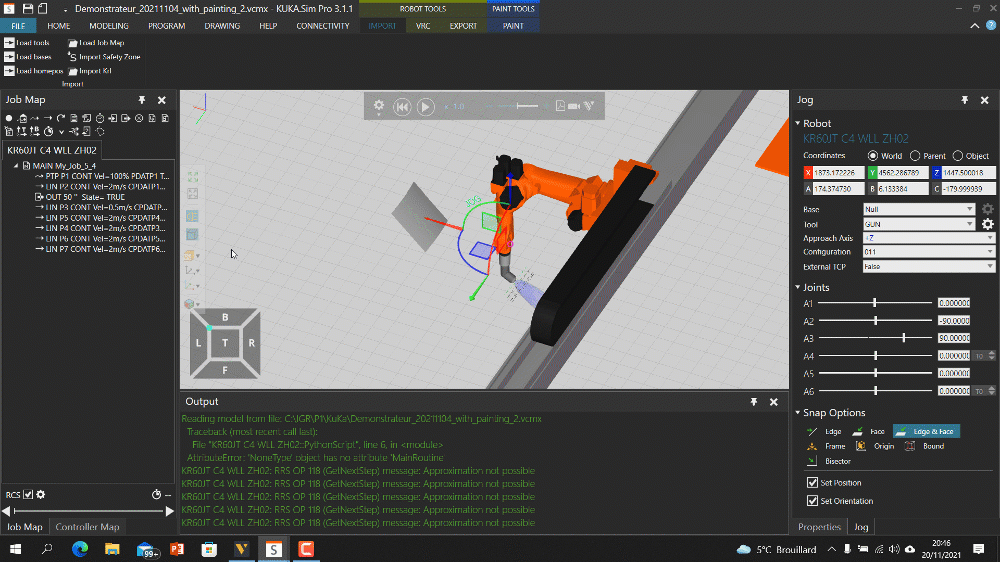Enable Bound snap option

click(925, 446)
